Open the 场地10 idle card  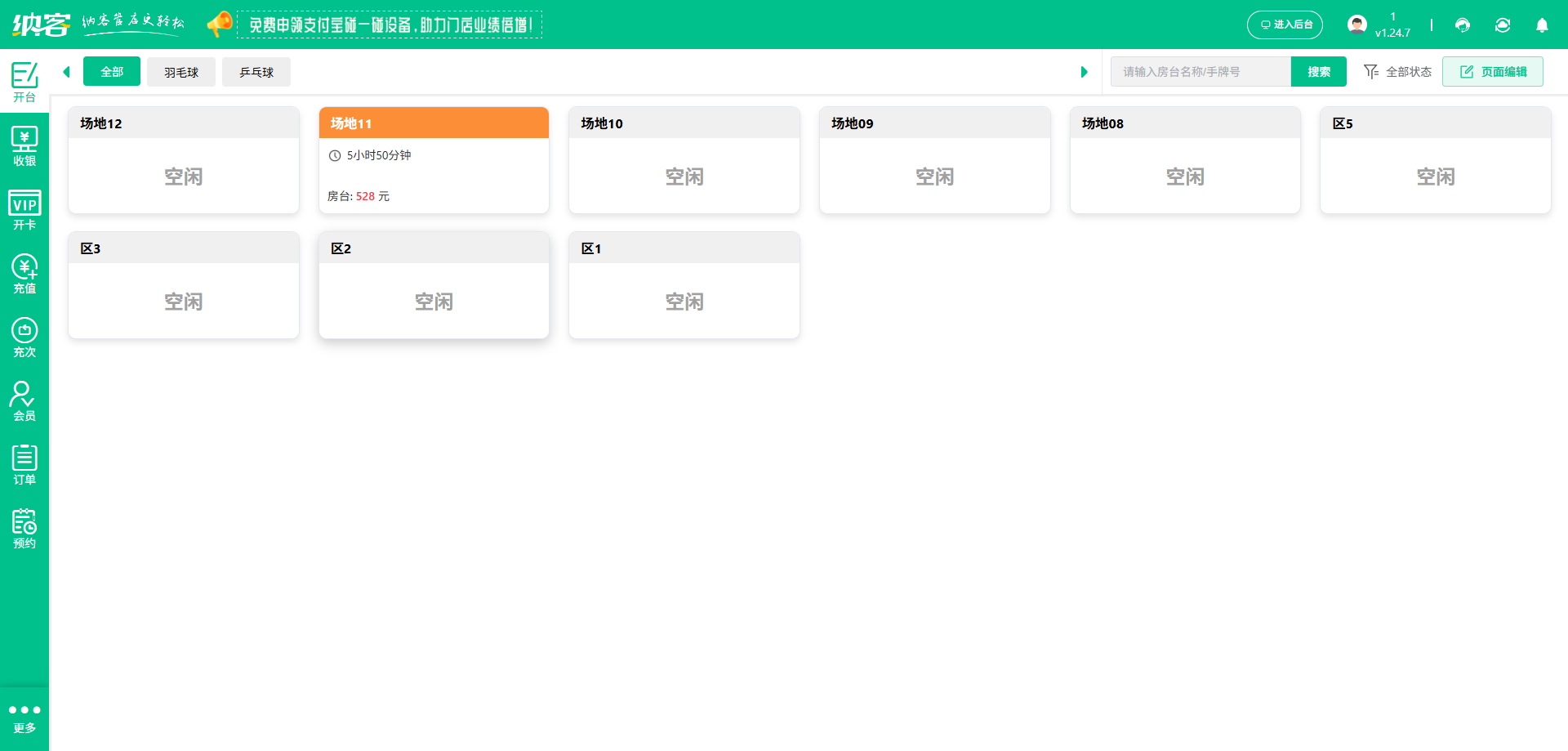click(x=684, y=160)
